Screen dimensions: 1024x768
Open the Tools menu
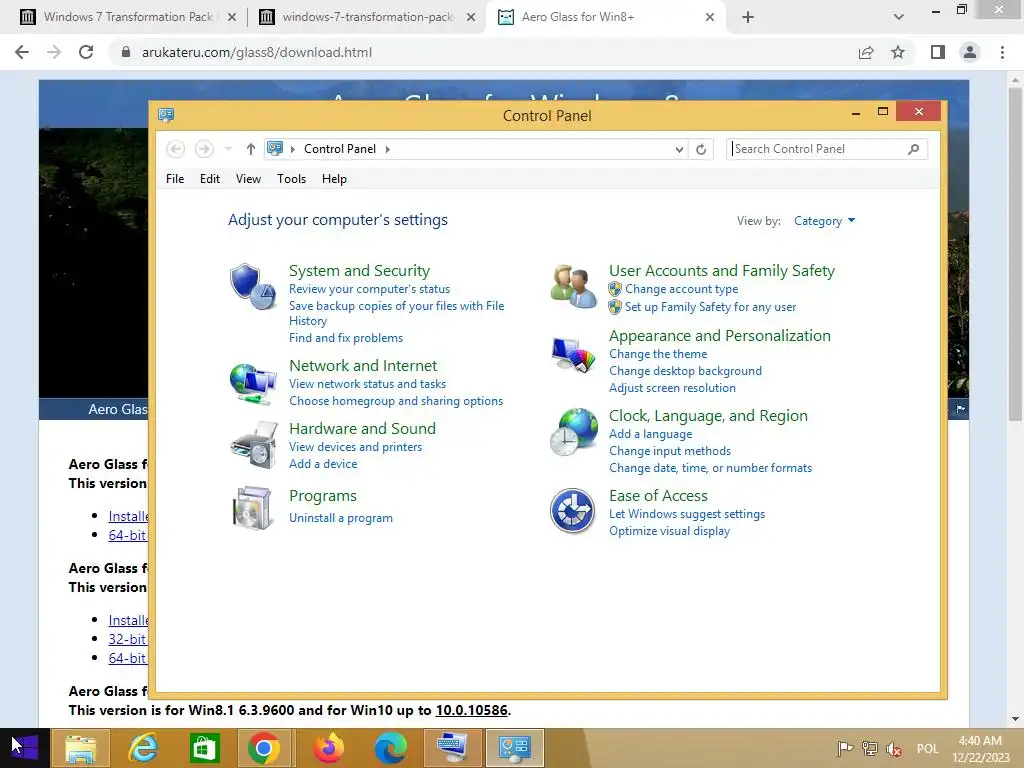pyautogui.click(x=291, y=179)
